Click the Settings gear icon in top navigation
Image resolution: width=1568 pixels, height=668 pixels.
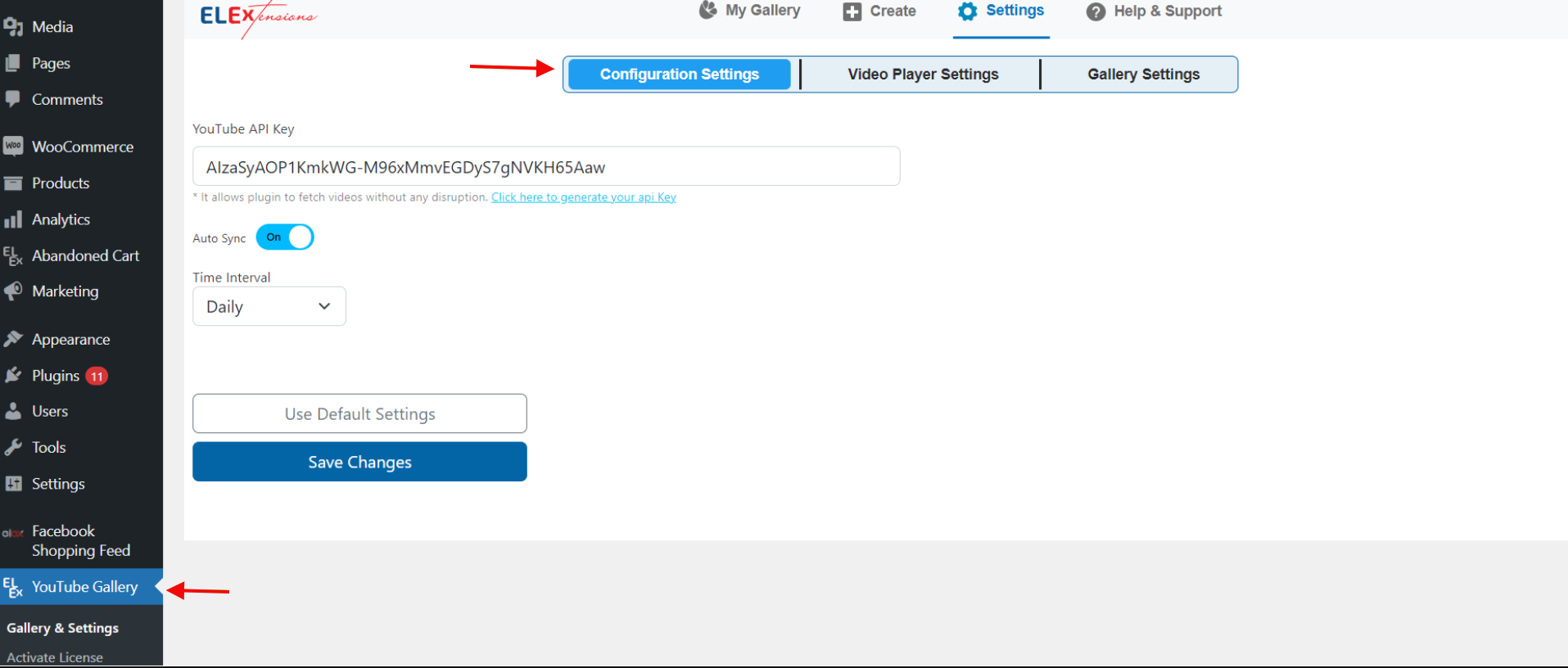tap(968, 11)
